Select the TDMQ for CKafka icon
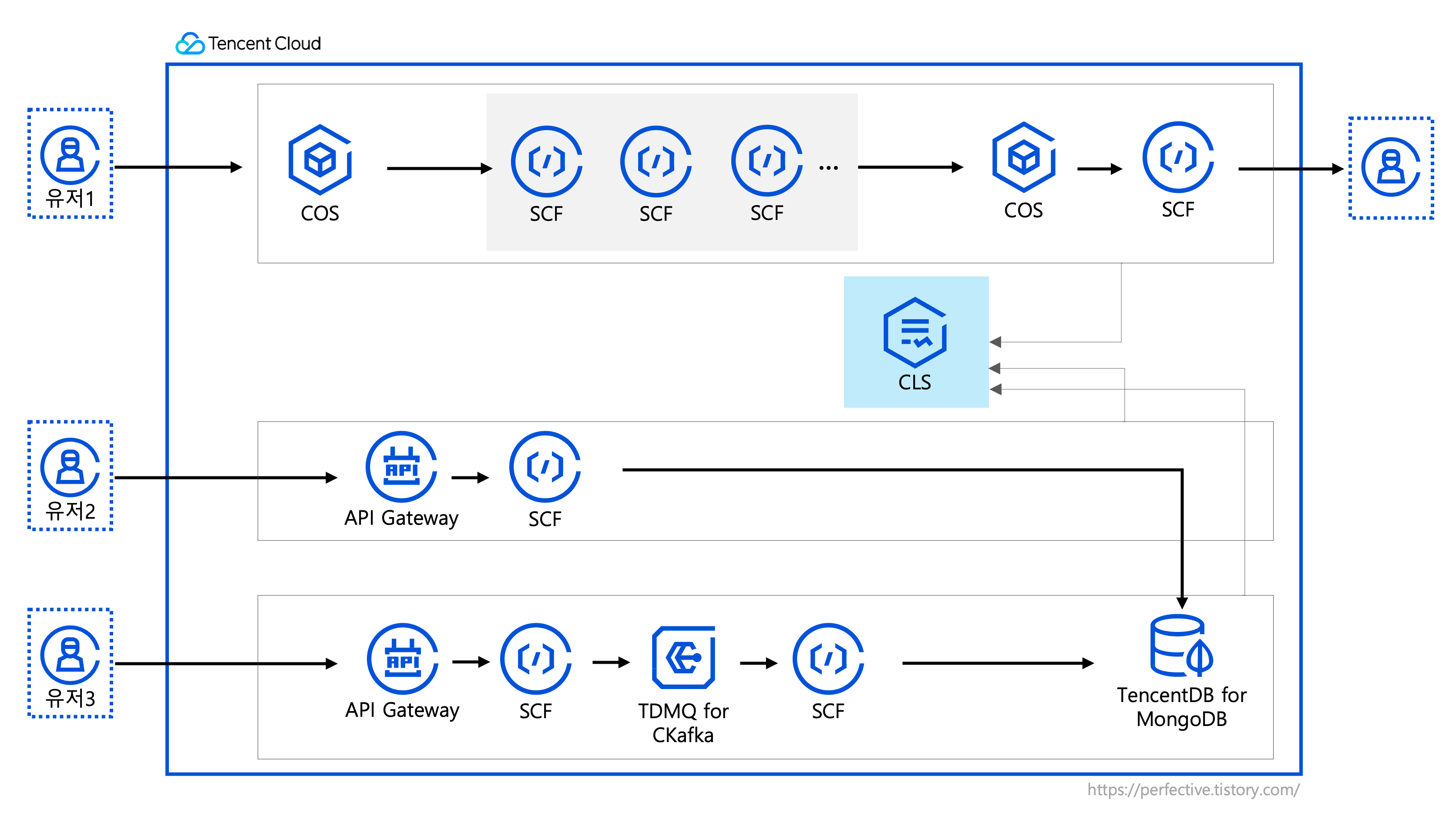The image size is (1456, 824). pyautogui.click(x=683, y=657)
